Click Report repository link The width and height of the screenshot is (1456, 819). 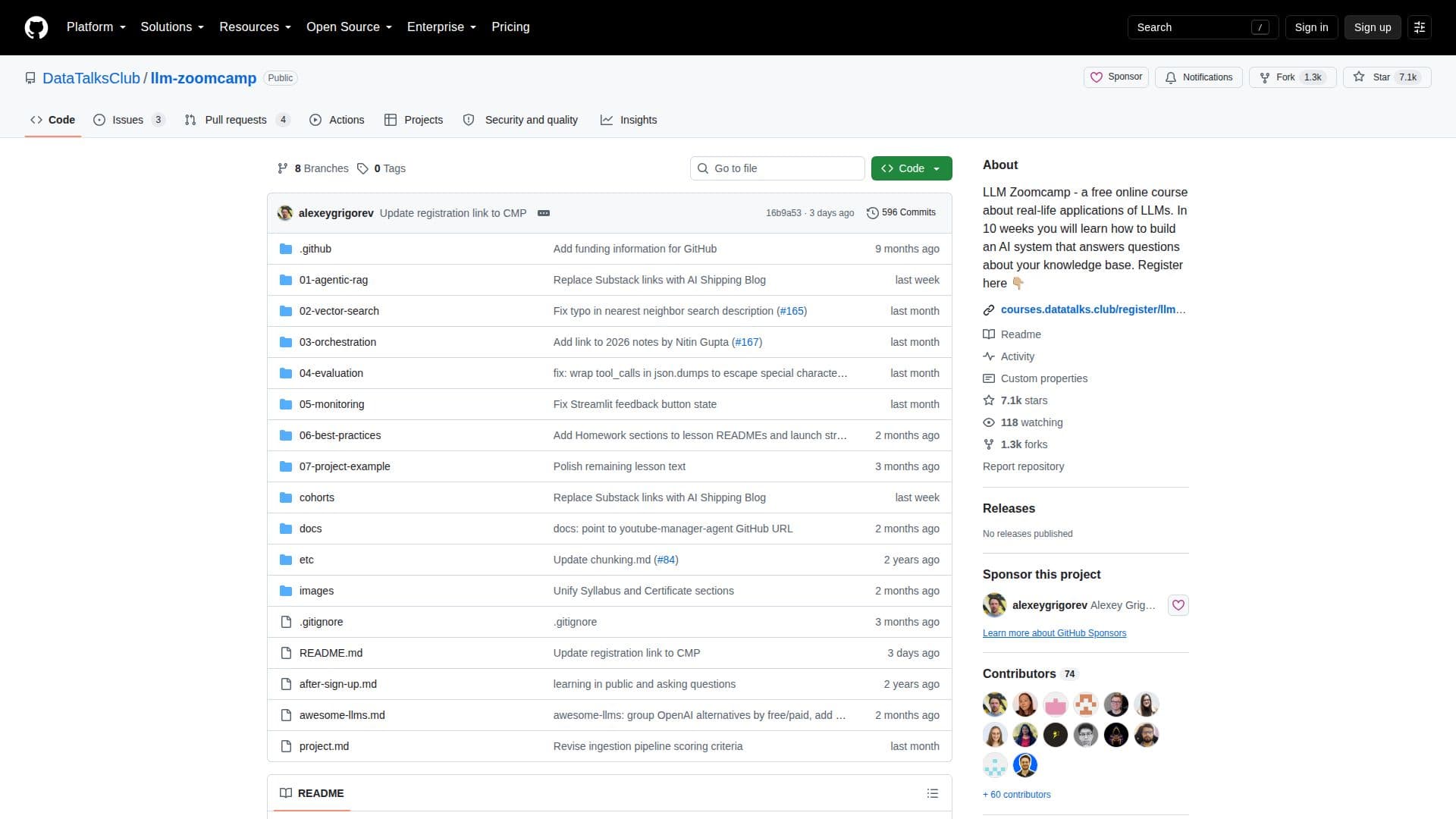[1023, 466]
